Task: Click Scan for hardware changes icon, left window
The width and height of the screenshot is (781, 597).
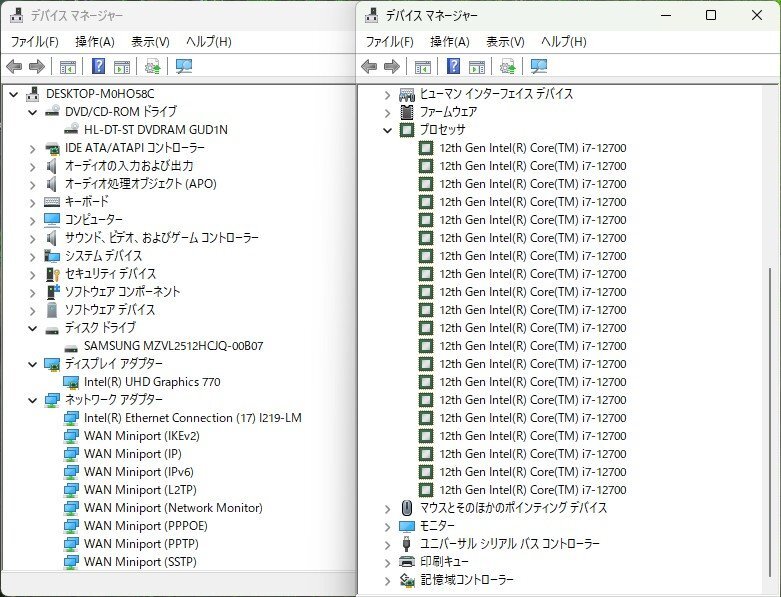Action: pyautogui.click(x=184, y=66)
